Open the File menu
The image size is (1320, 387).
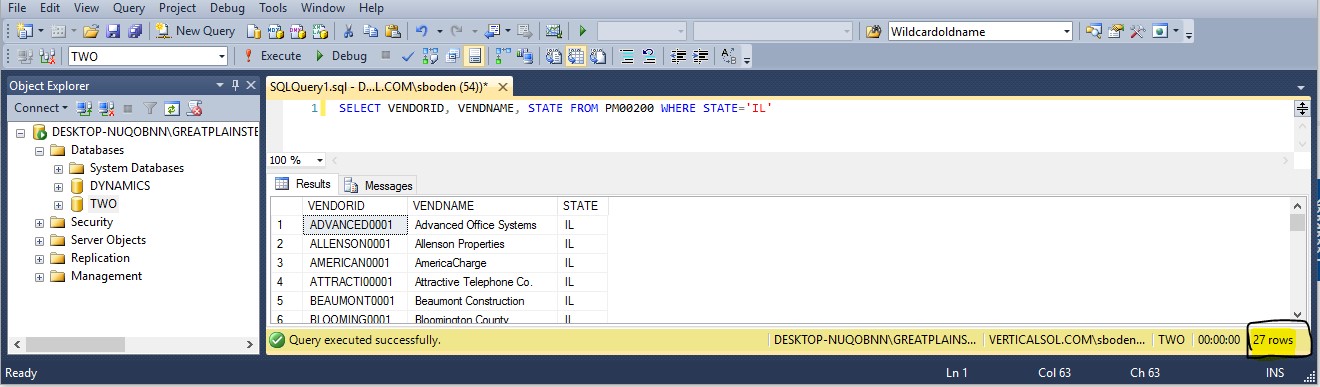[x=16, y=7]
